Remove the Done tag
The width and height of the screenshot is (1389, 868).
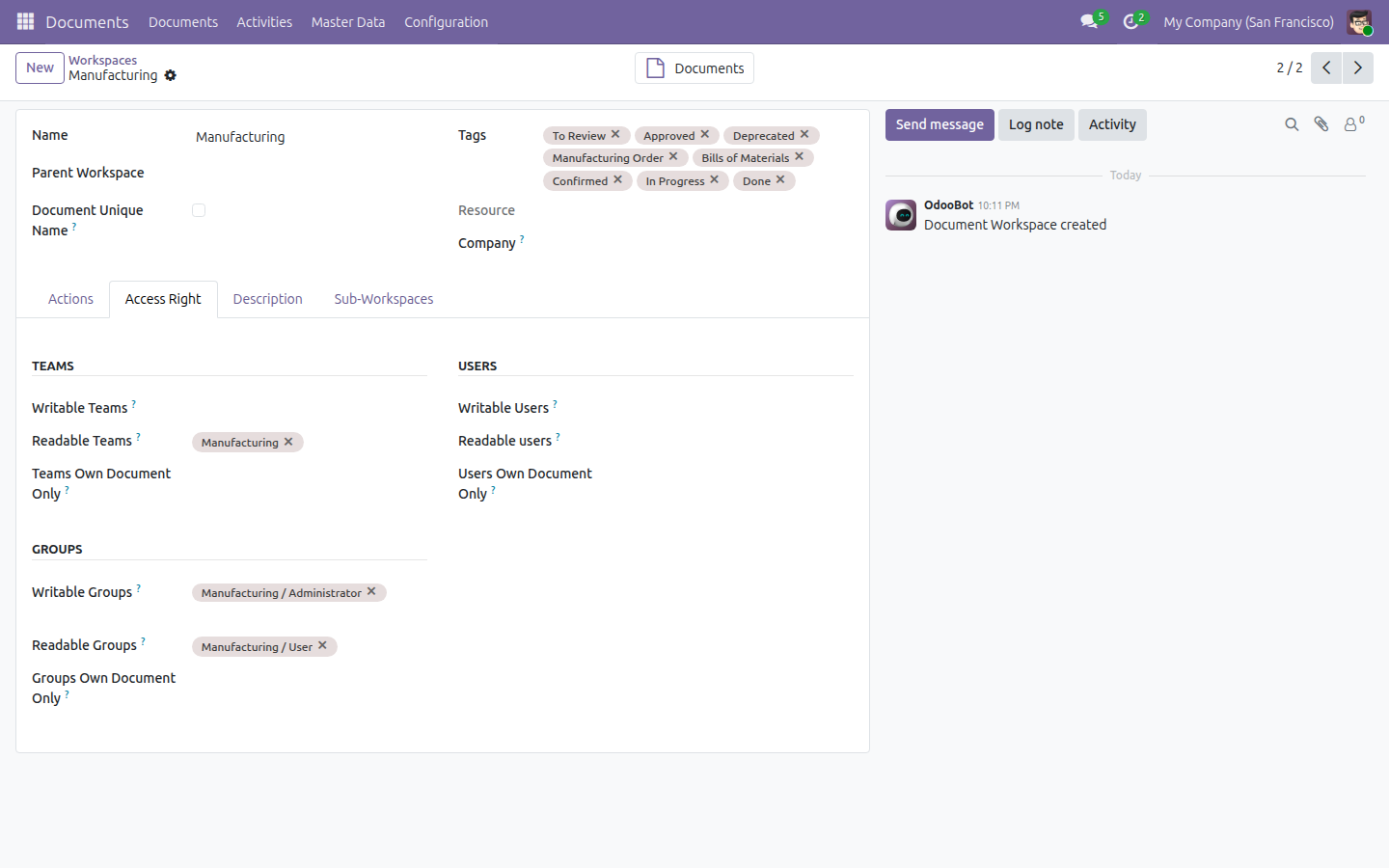click(x=780, y=180)
